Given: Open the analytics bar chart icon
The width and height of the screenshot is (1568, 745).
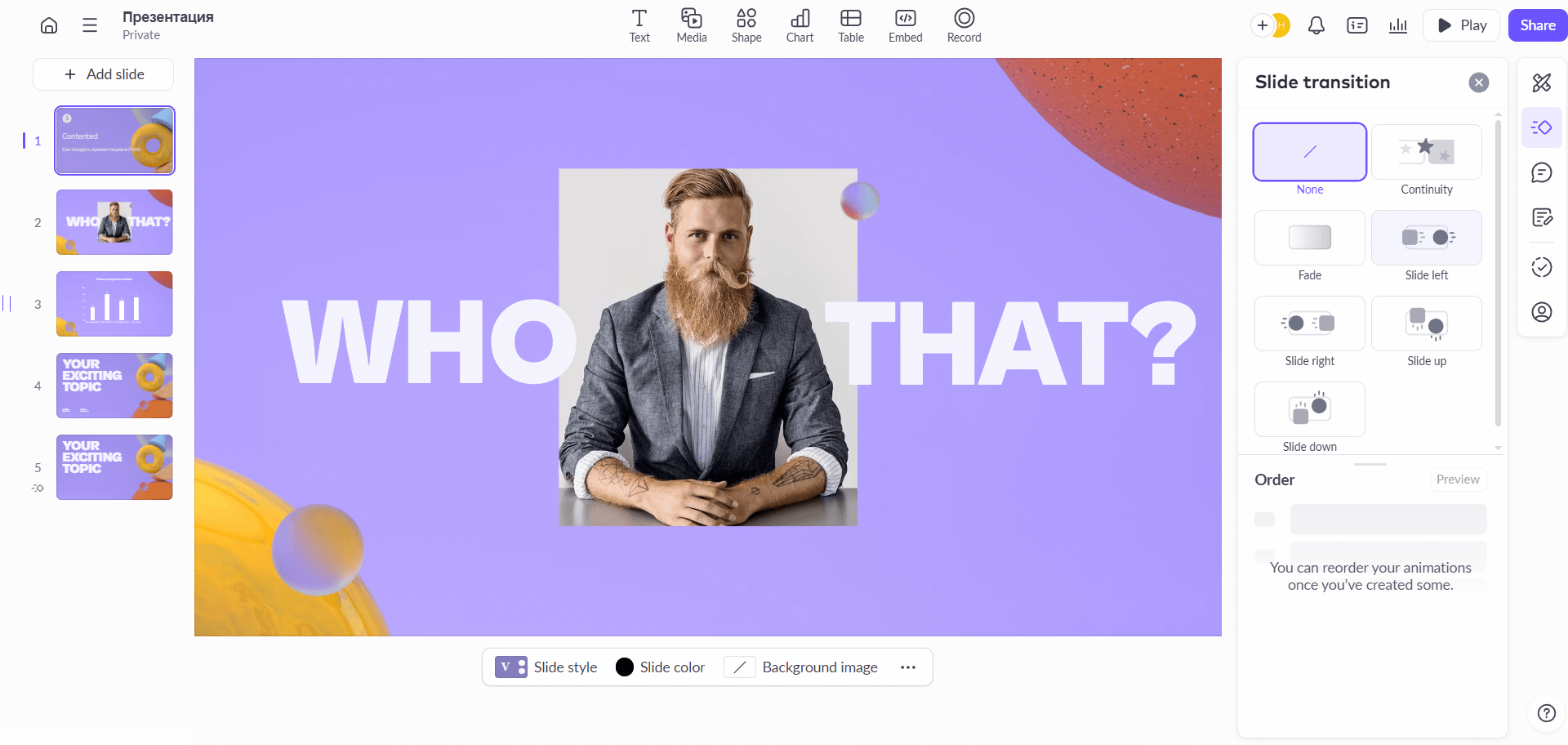Looking at the screenshot, I should point(1398,25).
